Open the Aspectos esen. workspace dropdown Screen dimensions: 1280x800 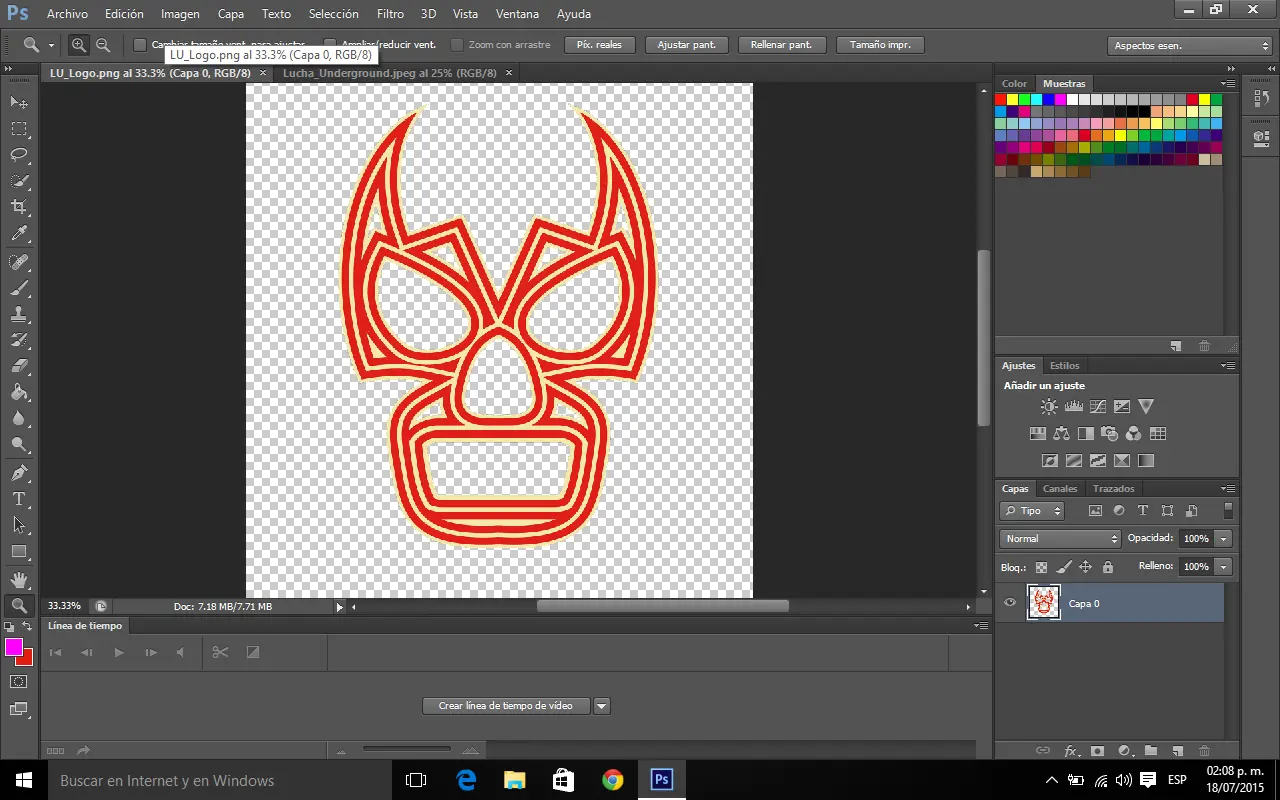click(x=1190, y=46)
